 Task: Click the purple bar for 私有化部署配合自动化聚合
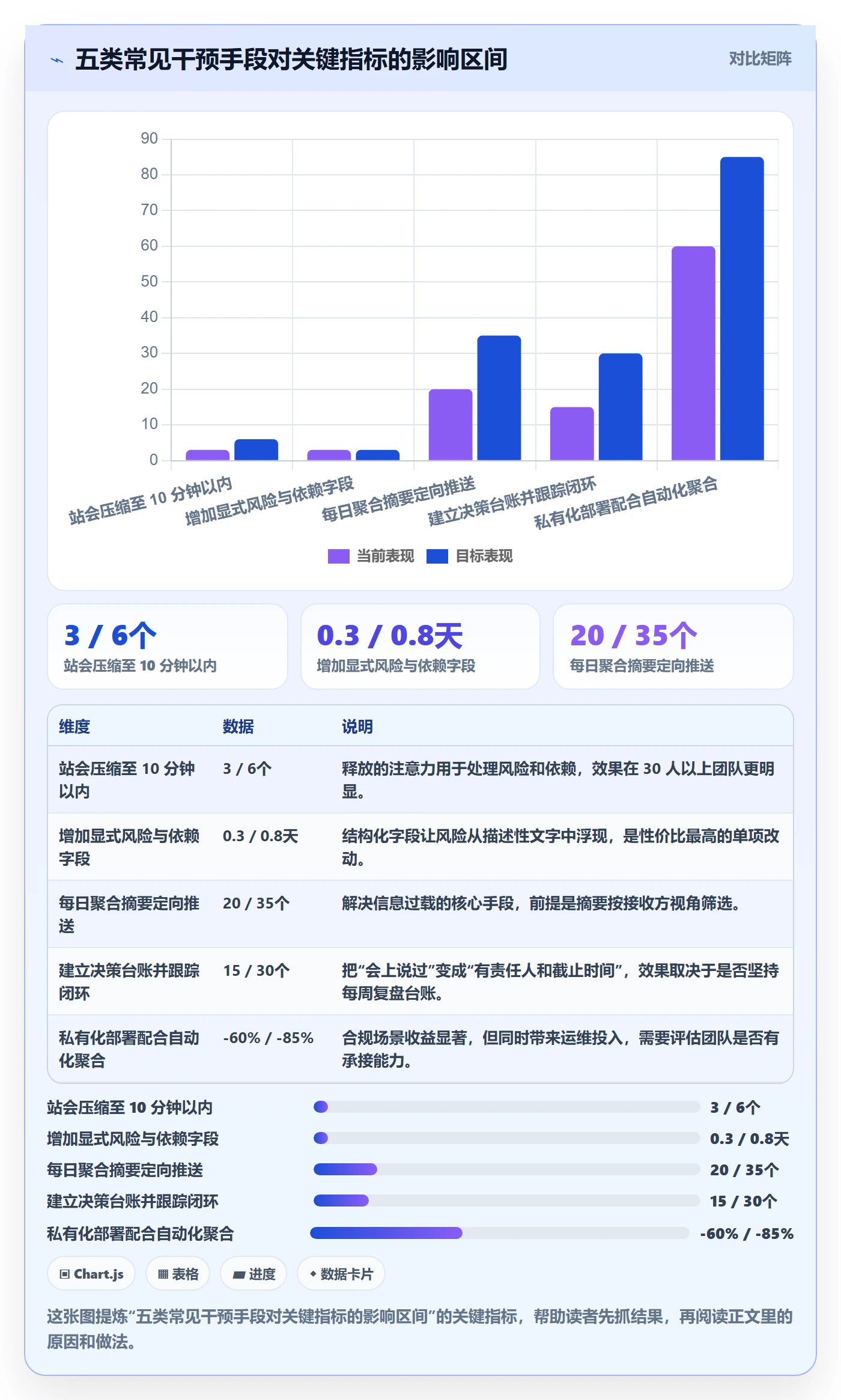point(693,353)
